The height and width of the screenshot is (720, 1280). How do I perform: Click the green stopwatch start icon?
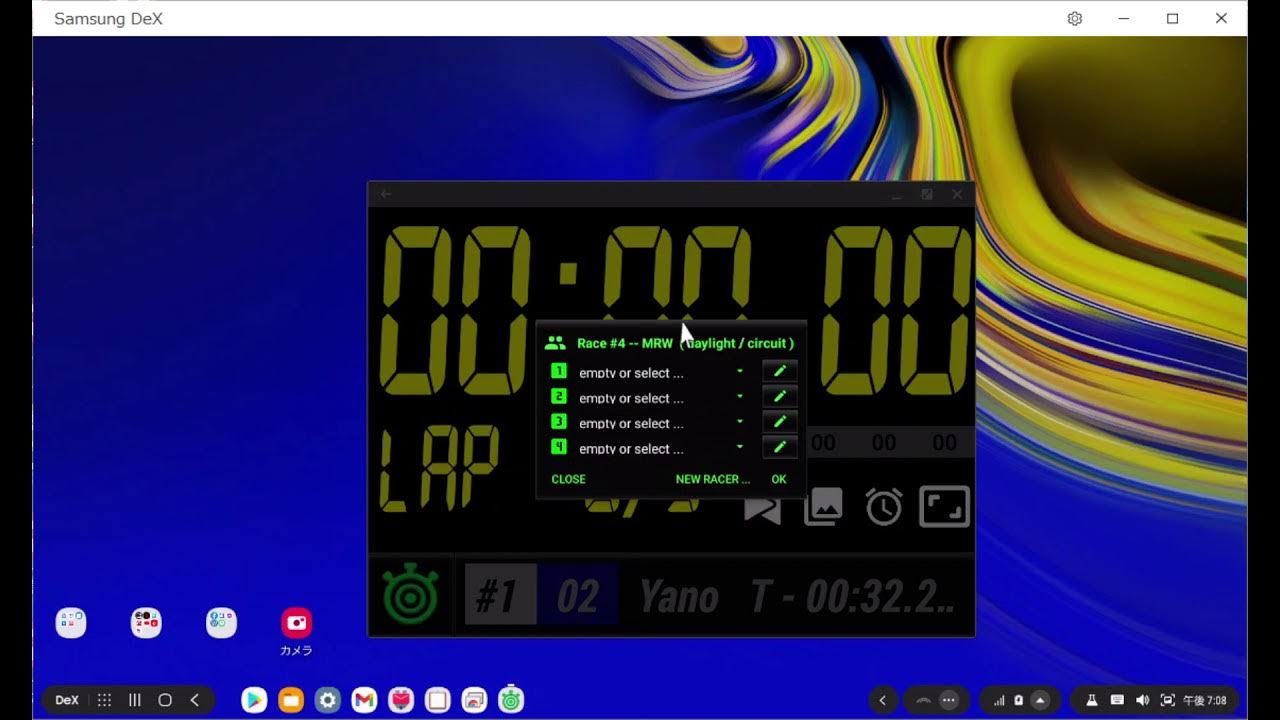[410, 595]
